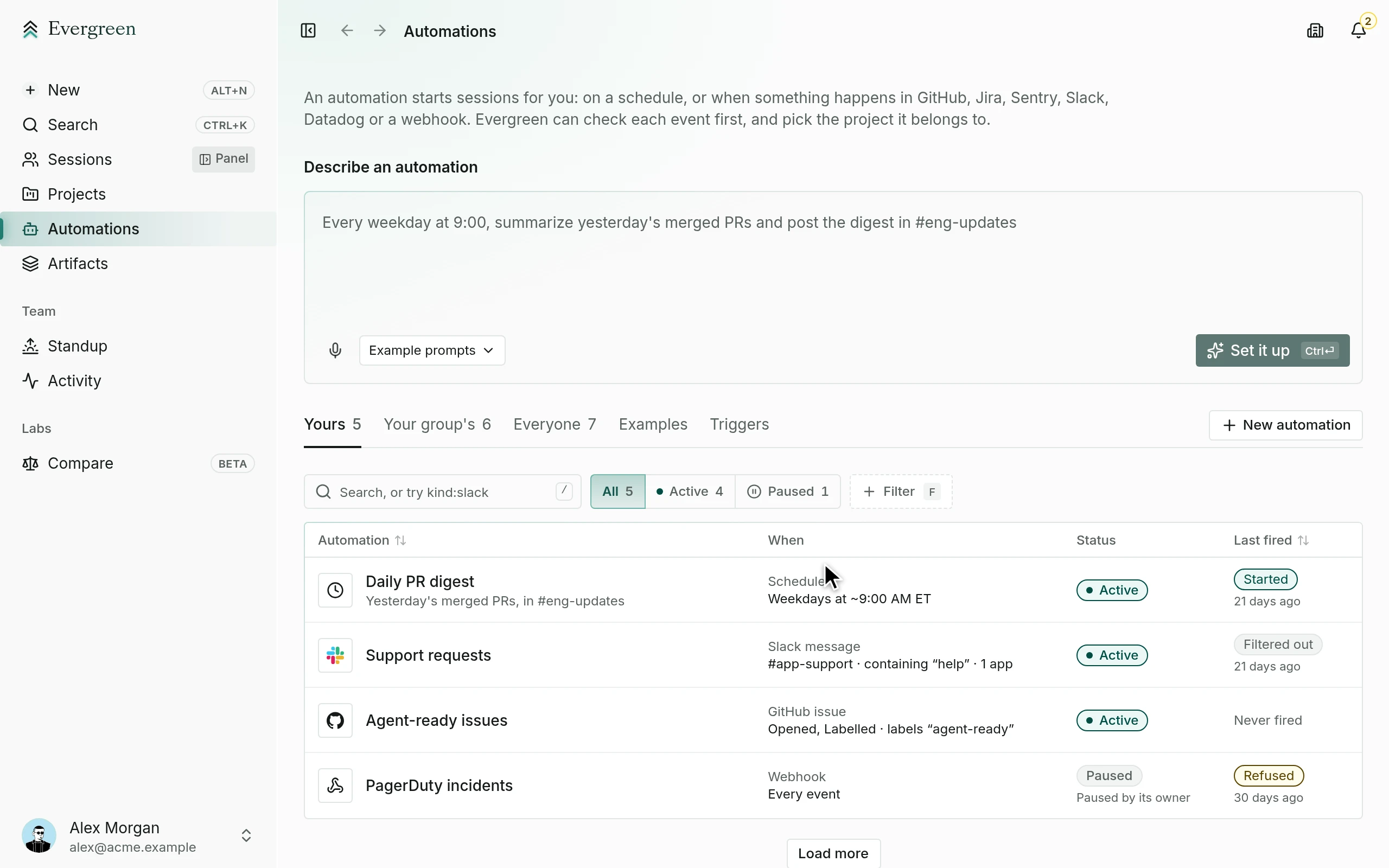This screenshot has height=868, width=1389.
Task: Open the building icon in header
Action: 1315,30
